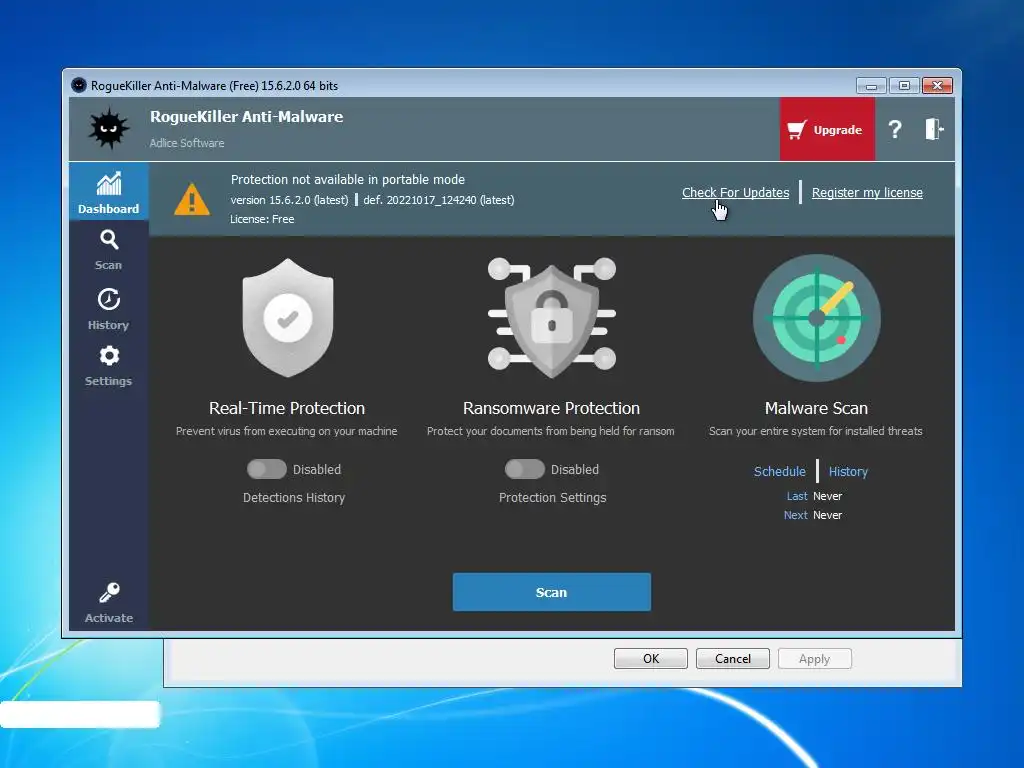The height and width of the screenshot is (768, 1024).
Task: Open help via the question mark icon
Action: tap(895, 129)
